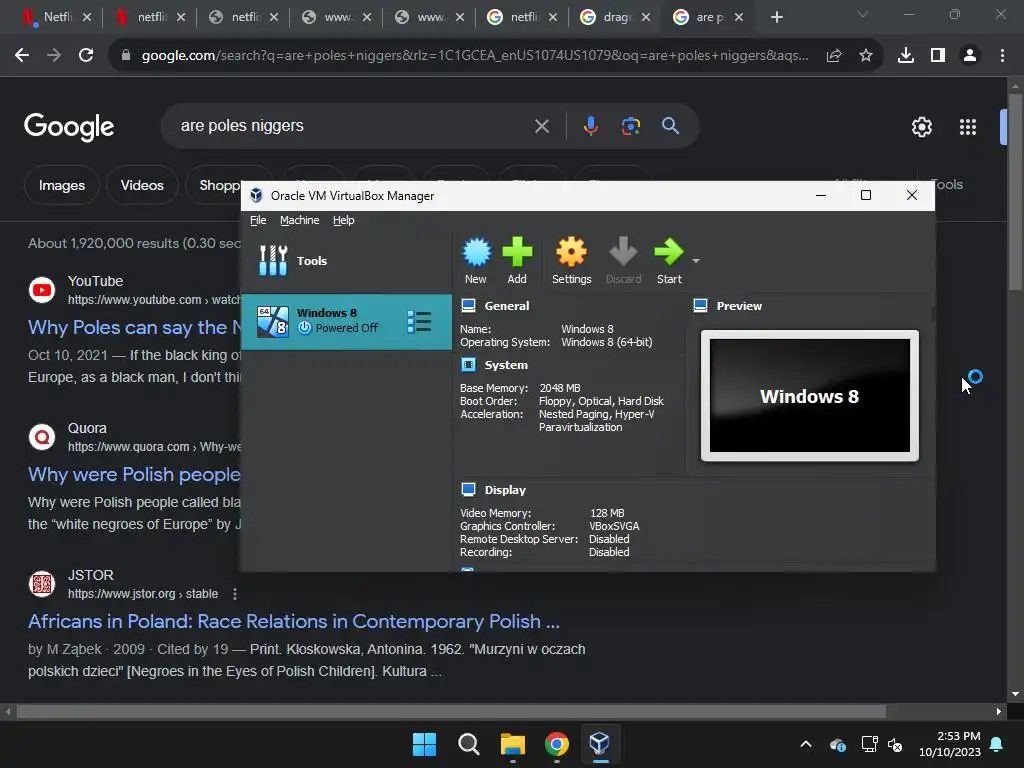The height and width of the screenshot is (768, 1024).
Task: Open the YouTube search result title
Action: tap(135, 327)
